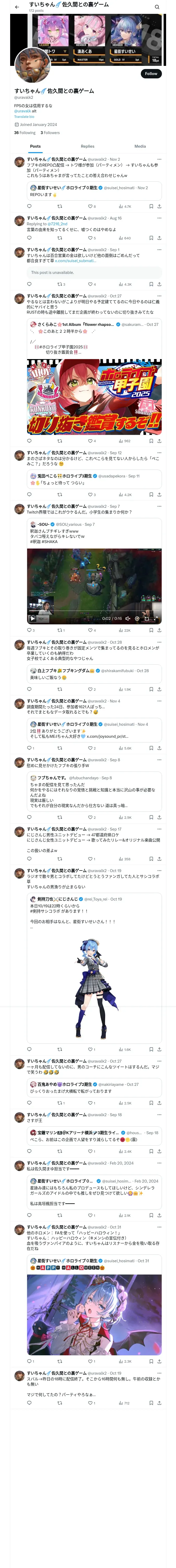Like the Nov 2 REPO post
Screen dimensions: 176x1568
point(90,206)
